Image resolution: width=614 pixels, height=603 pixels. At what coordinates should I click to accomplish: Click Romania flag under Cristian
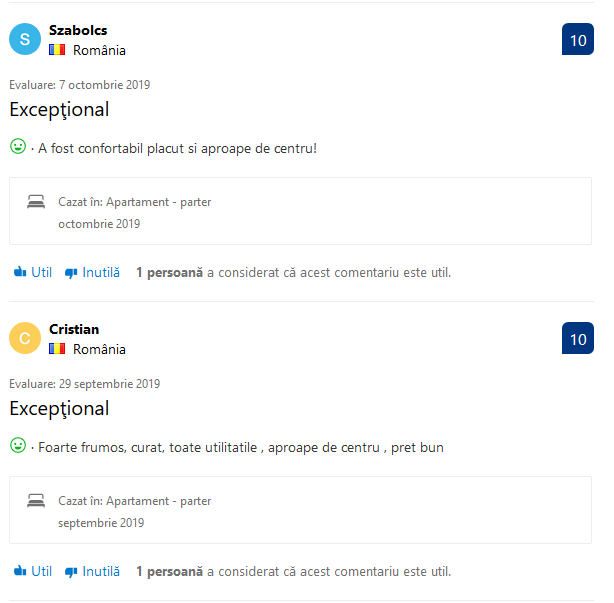click(57, 348)
